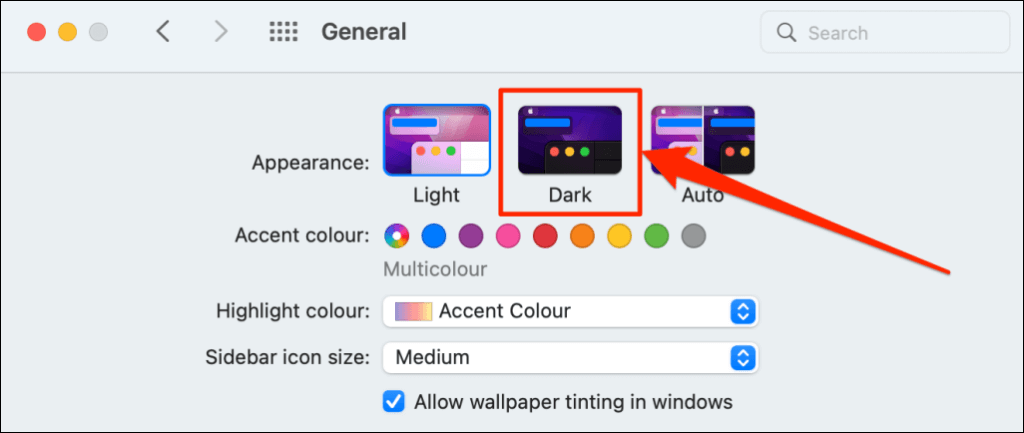Select the Auto appearance thumbnail
This screenshot has height=433, width=1024.
tap(703, 141)
